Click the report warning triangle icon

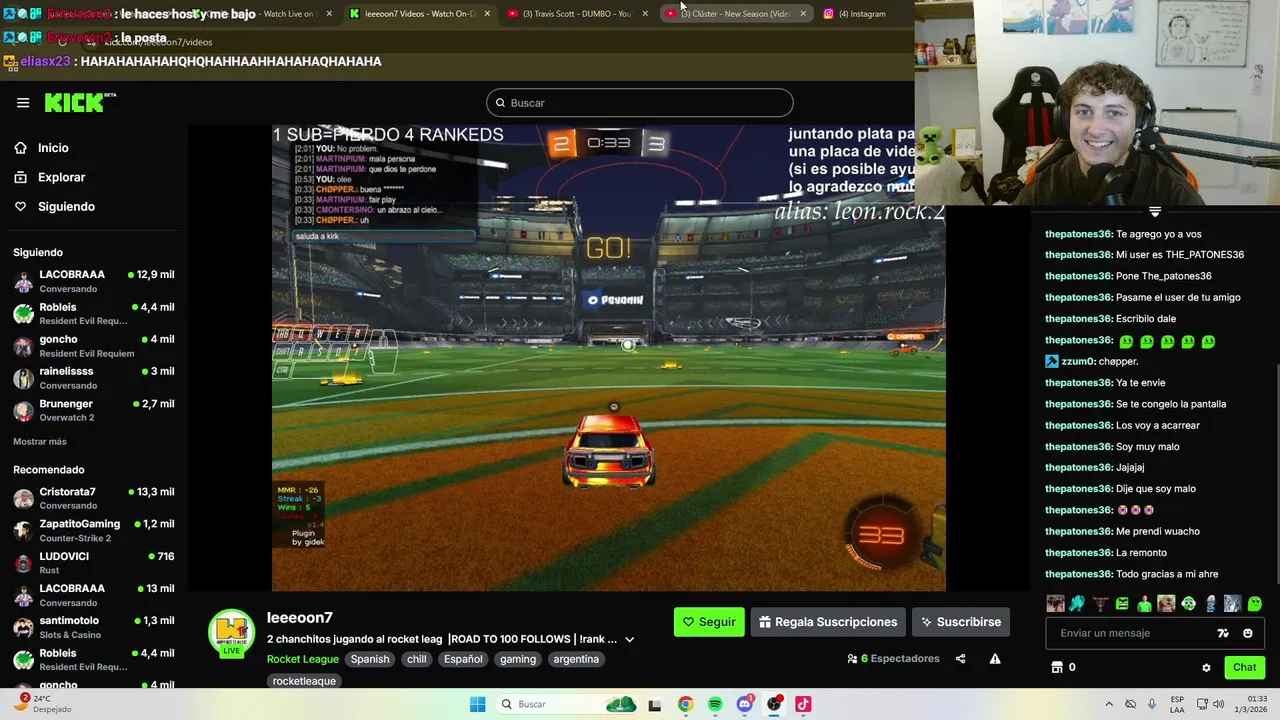(x=995, y=659)
